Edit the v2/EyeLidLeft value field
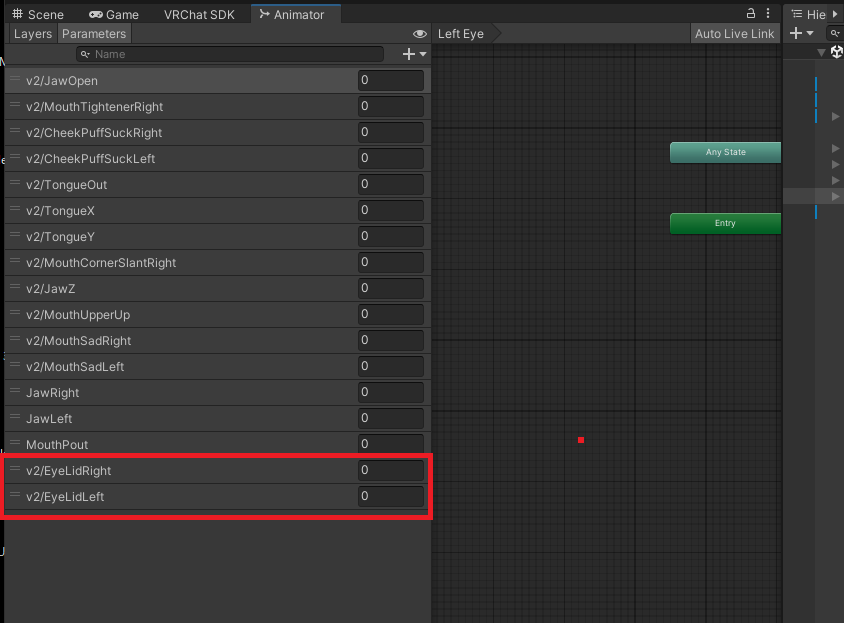Viewport: 844px width, 623px height. point(391,496)
